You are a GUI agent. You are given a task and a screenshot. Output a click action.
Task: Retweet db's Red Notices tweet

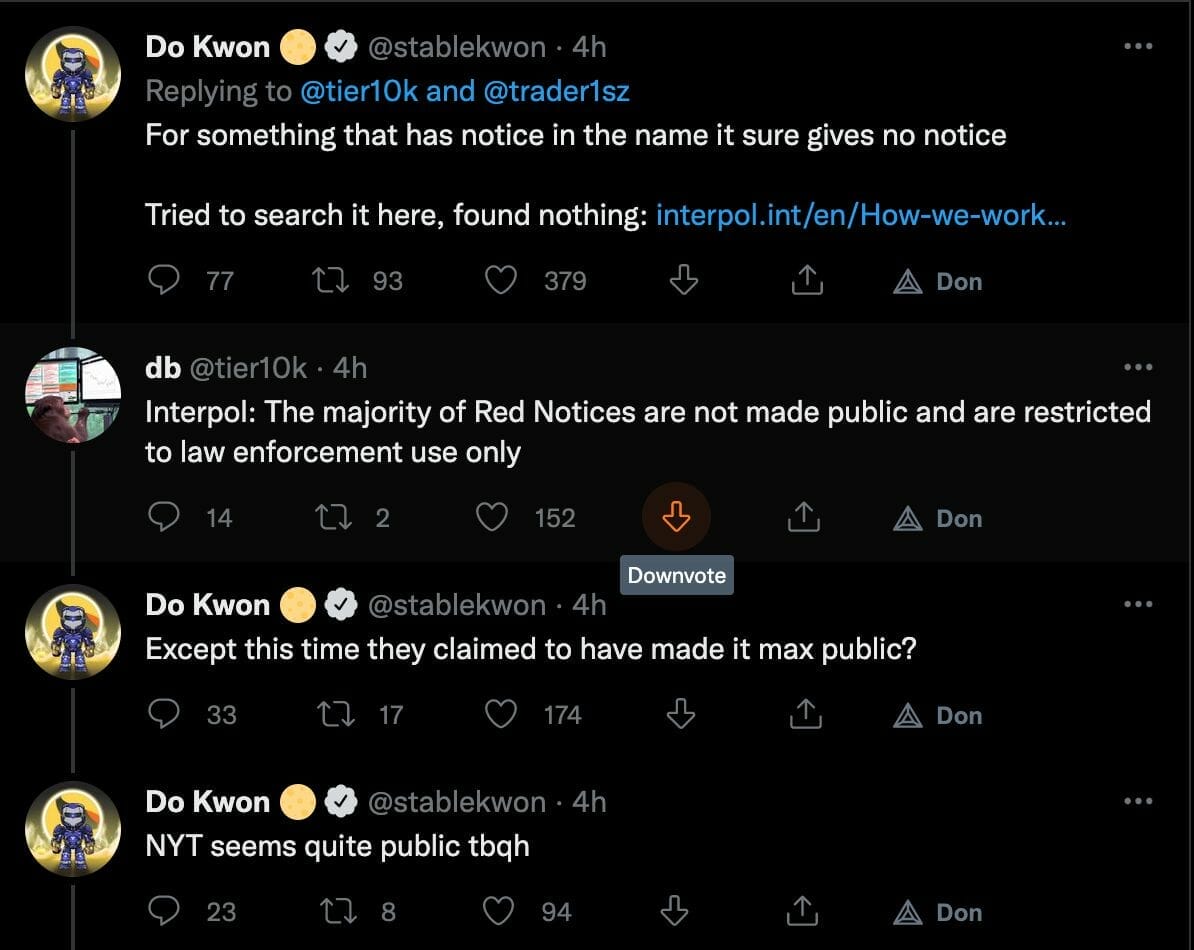point(331,517)
